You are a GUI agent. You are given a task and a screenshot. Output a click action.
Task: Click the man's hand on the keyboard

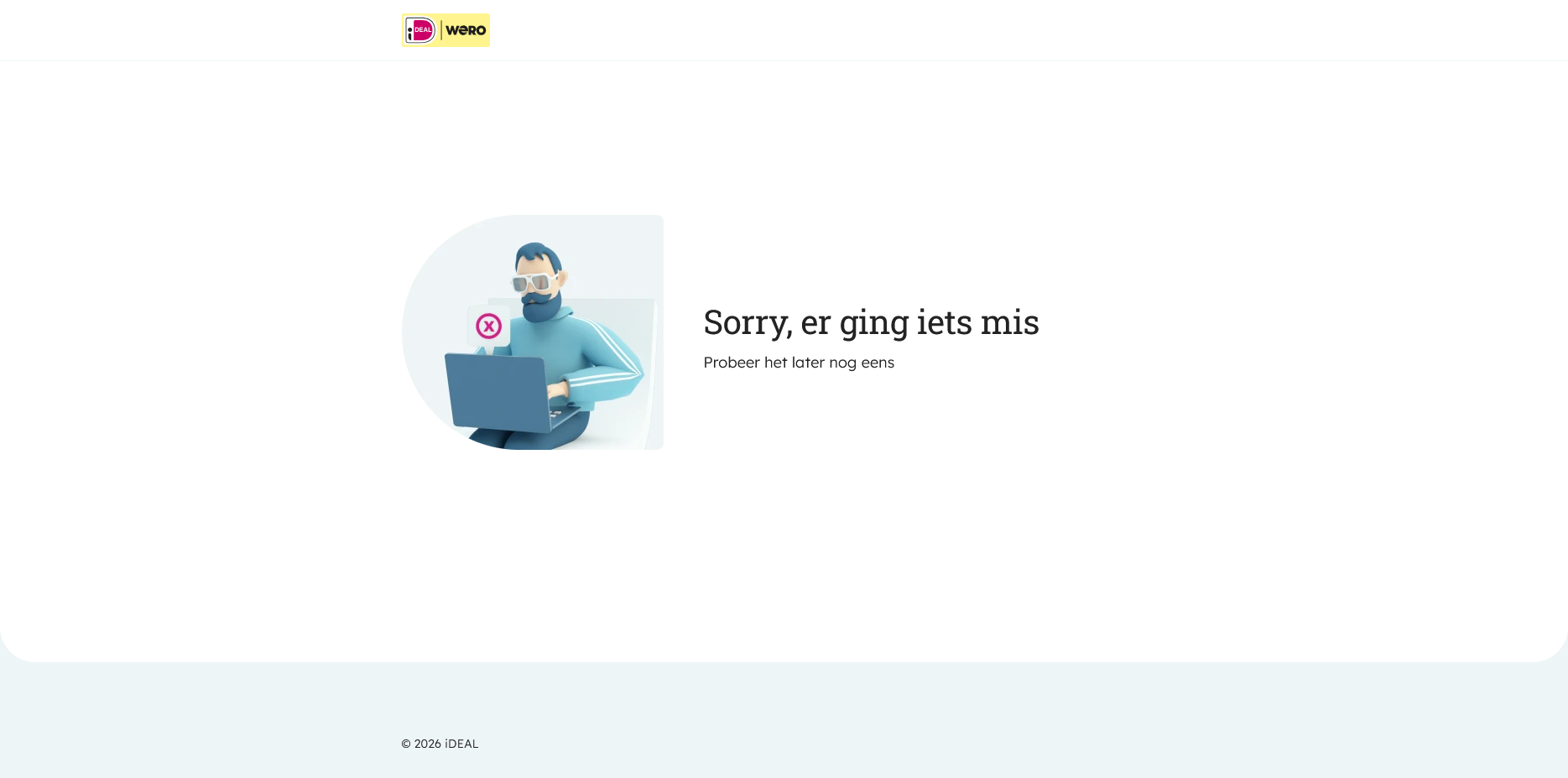pyautogui.click(x=557, y=390)
